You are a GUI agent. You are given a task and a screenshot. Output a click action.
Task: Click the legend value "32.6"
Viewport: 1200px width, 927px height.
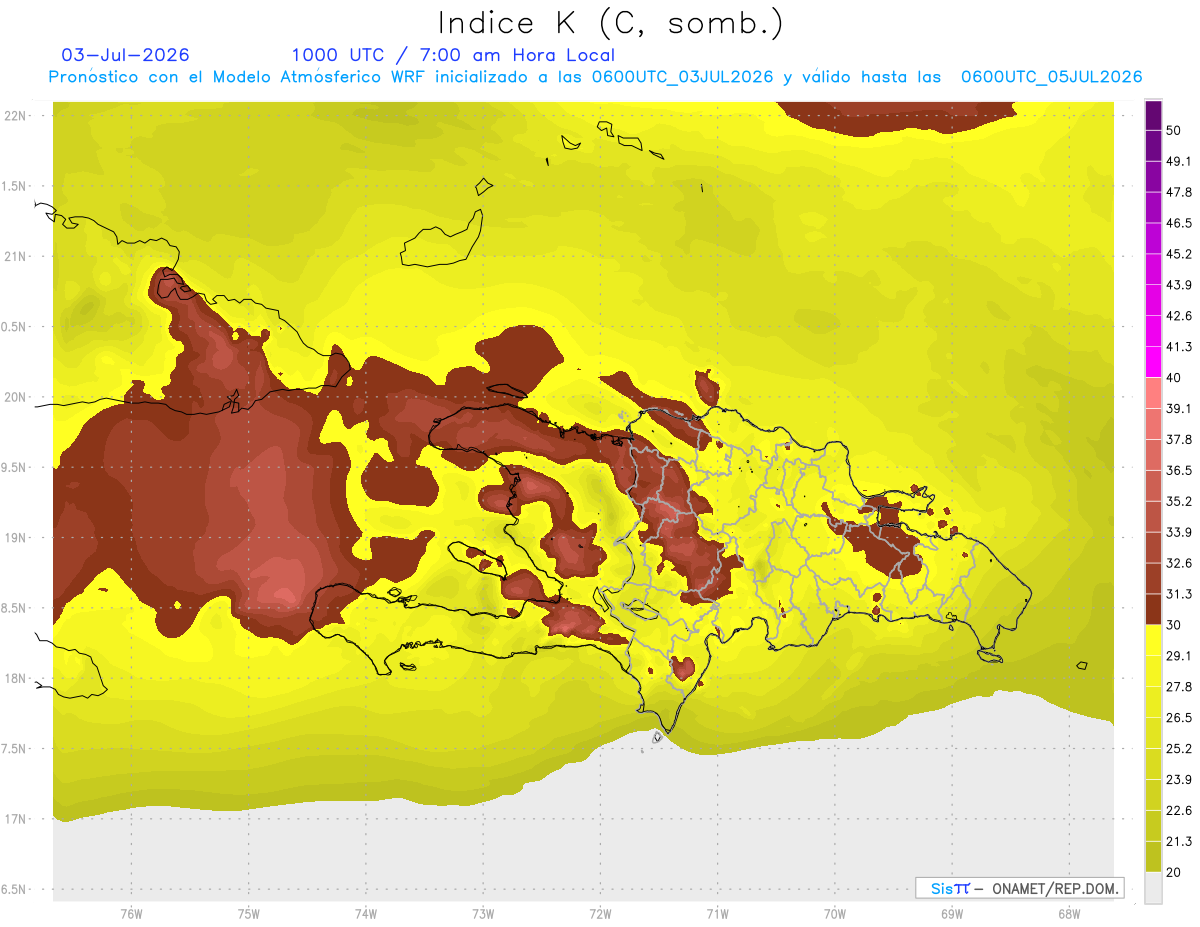pyautogui.click(x=1179, y=563)
